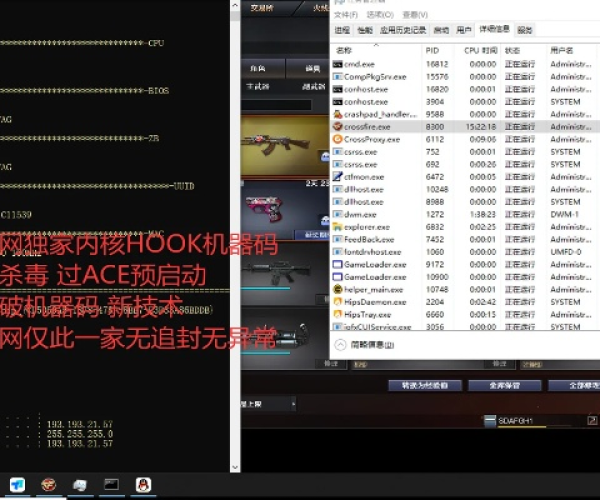The height and width of the screenshot is (500, 600).
Task: Click the icon of conhost.exe PID 16820
Action: (x=338, y=90)
